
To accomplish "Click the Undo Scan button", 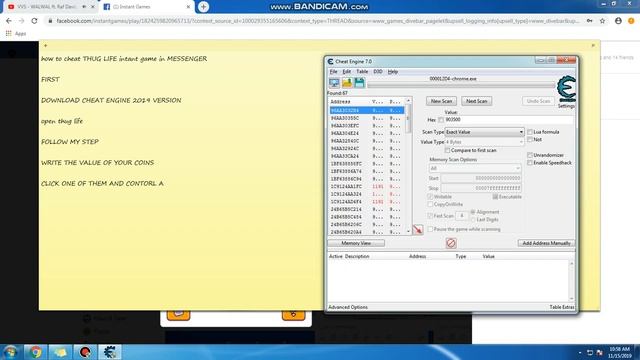I will (538, 101).
